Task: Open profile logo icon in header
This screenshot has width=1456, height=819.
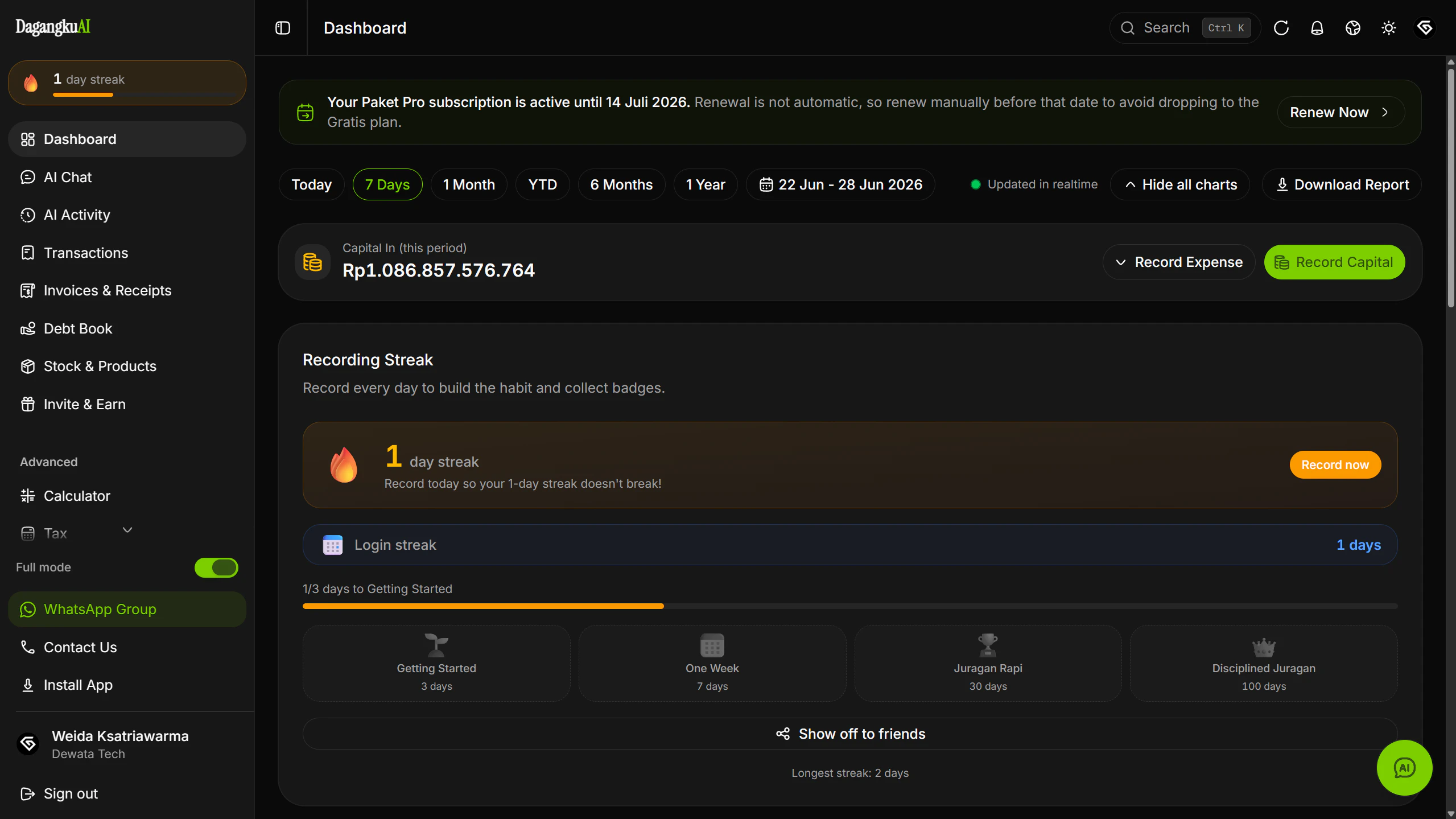Action: pyautogui.click(x=1425, y=28)
